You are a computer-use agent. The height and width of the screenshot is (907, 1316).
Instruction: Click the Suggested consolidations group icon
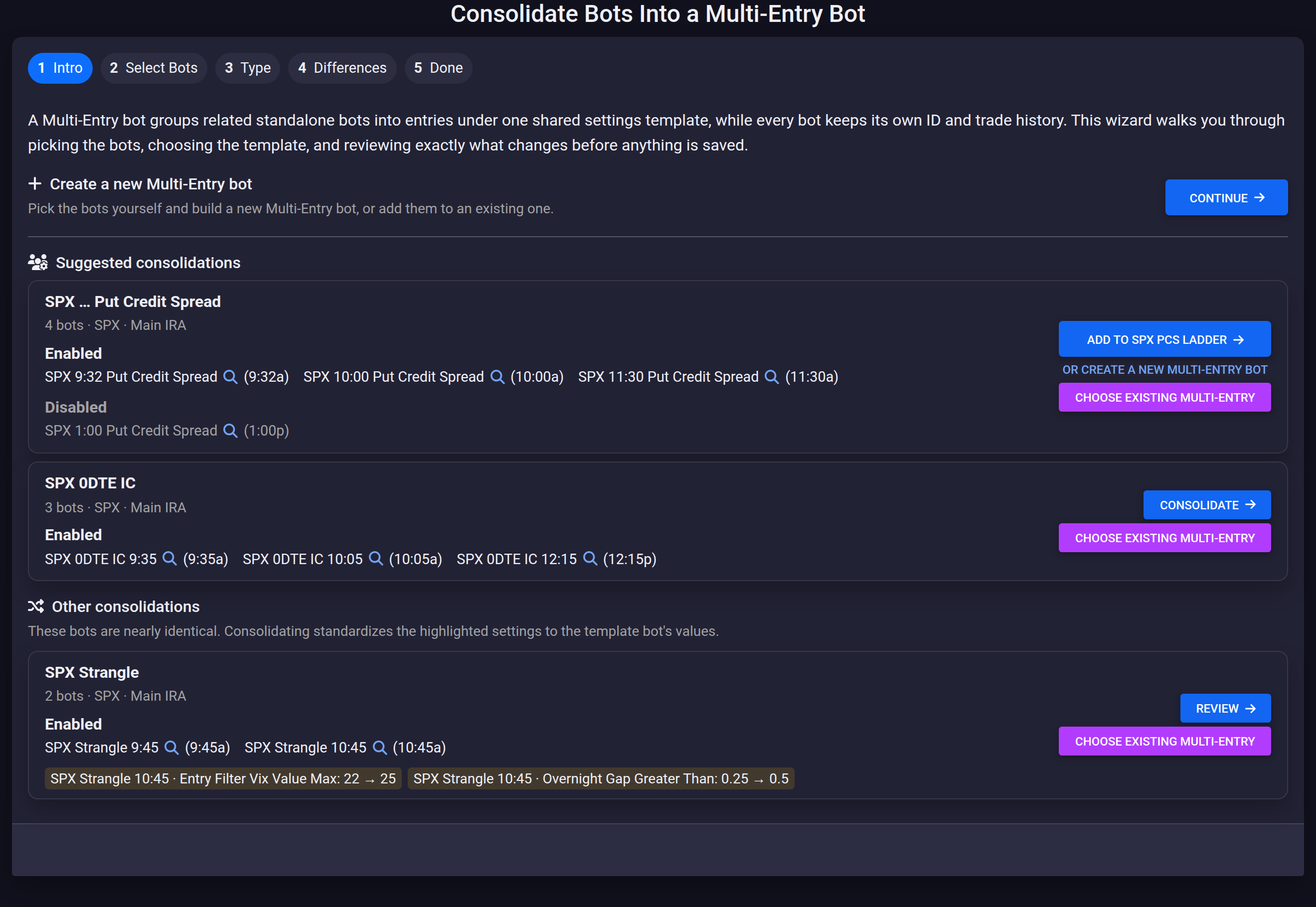38,263
